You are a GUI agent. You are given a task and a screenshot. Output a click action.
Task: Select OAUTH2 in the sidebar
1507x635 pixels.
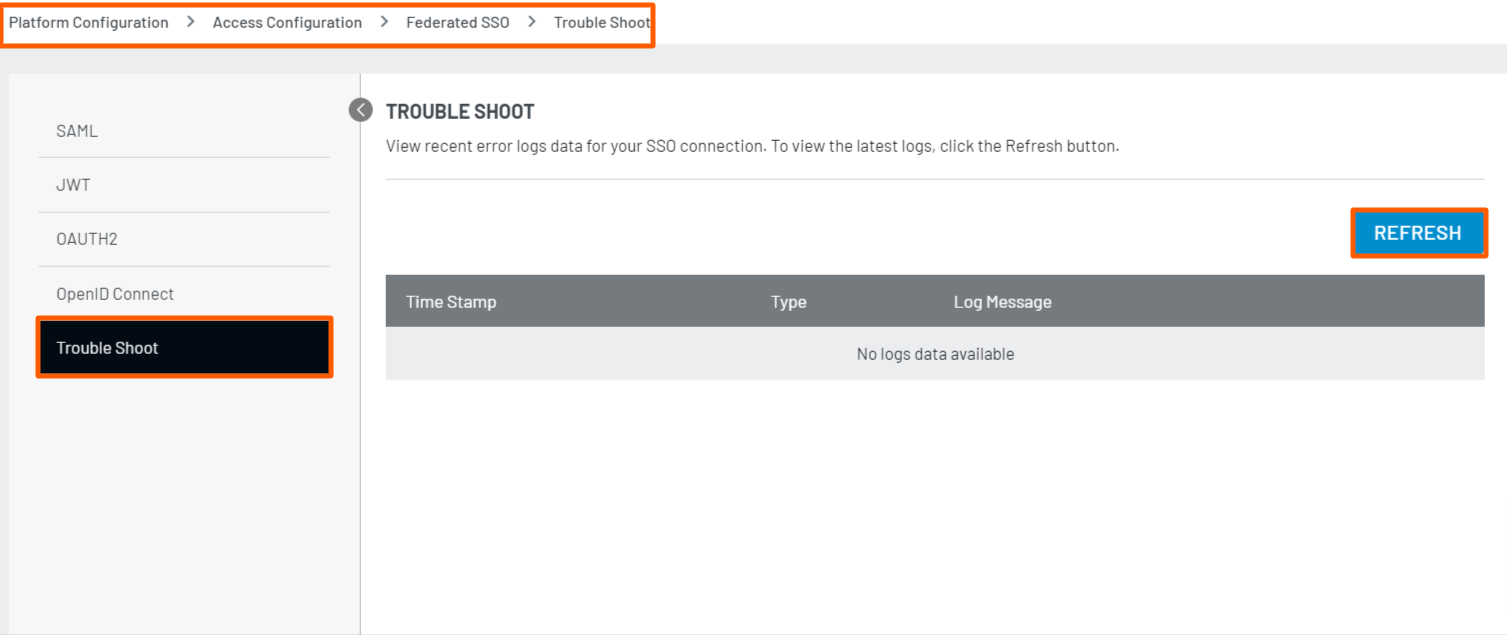[87, 240]
